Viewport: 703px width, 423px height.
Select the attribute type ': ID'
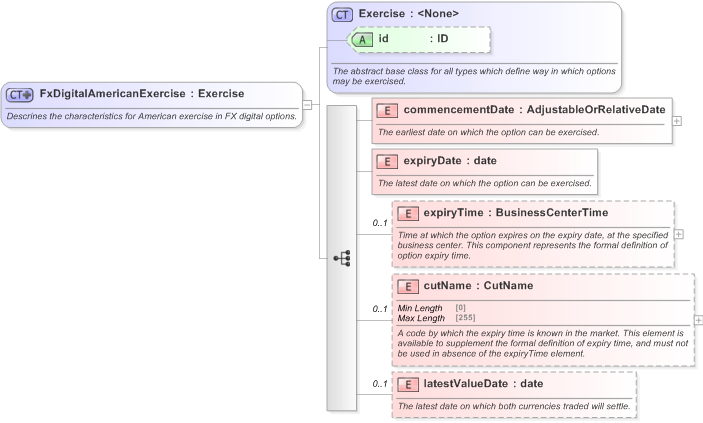tap(439, 39)
